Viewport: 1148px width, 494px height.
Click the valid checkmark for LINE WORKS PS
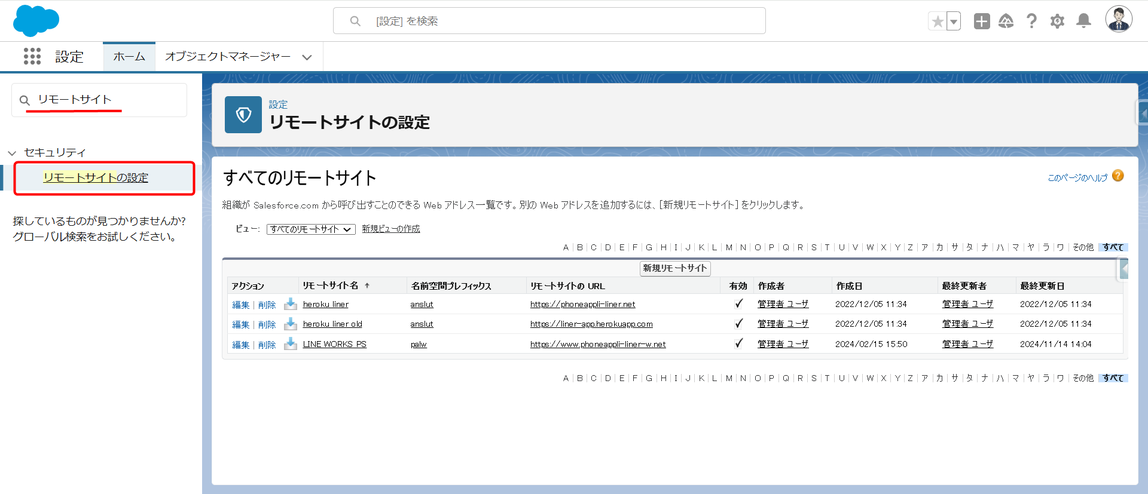739,343
